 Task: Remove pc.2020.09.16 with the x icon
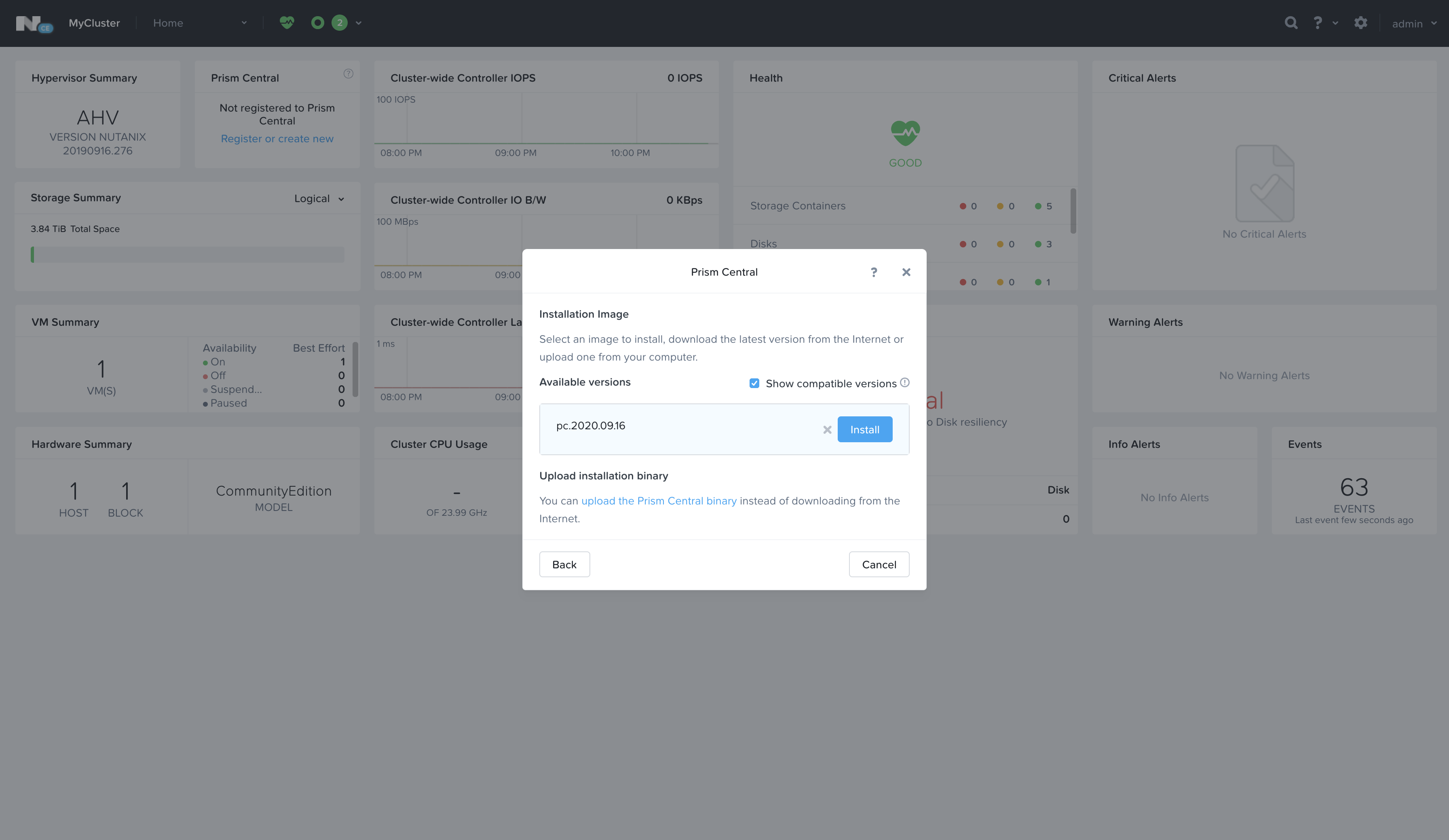tap(827, 429)
